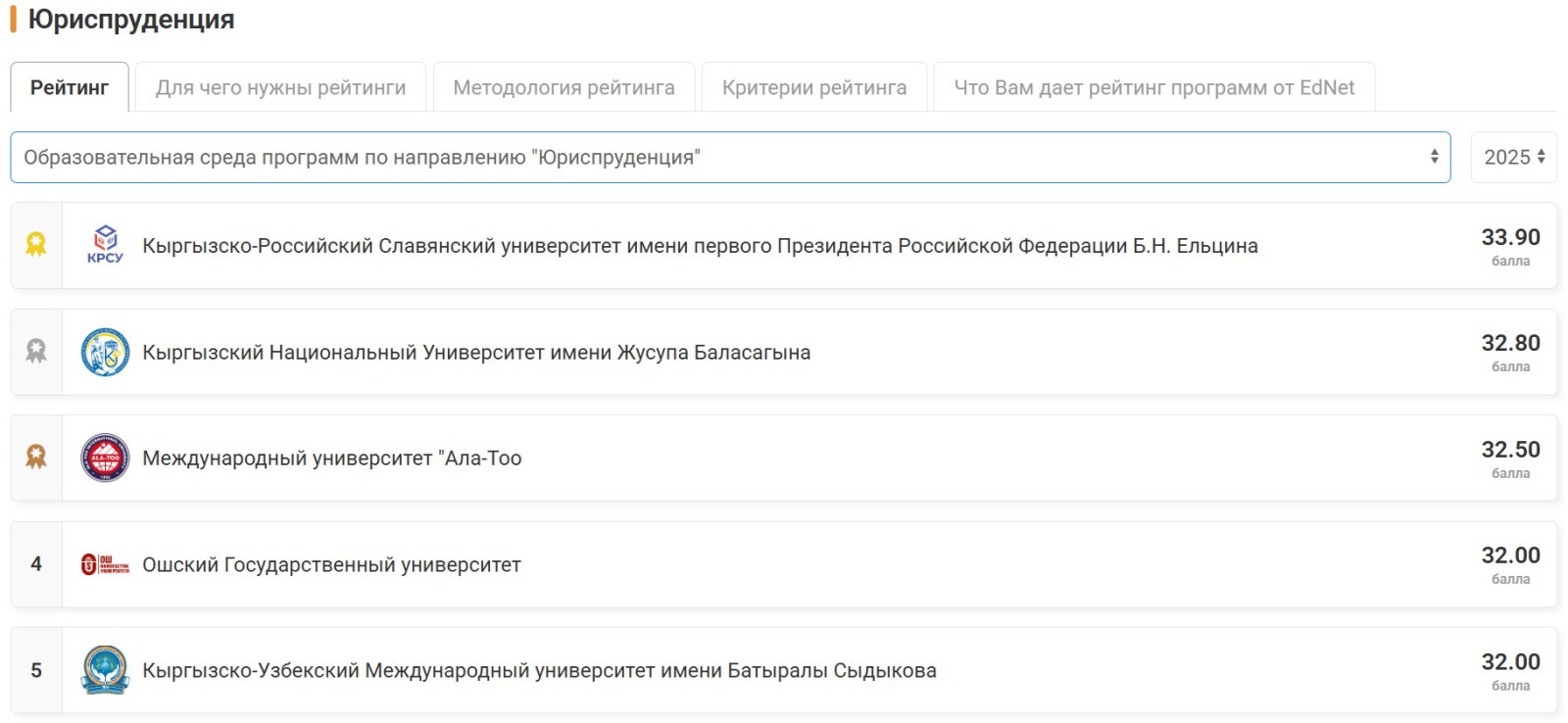
Task: Click the gold medal icon for first place
Action: click(x=36, y=245)
